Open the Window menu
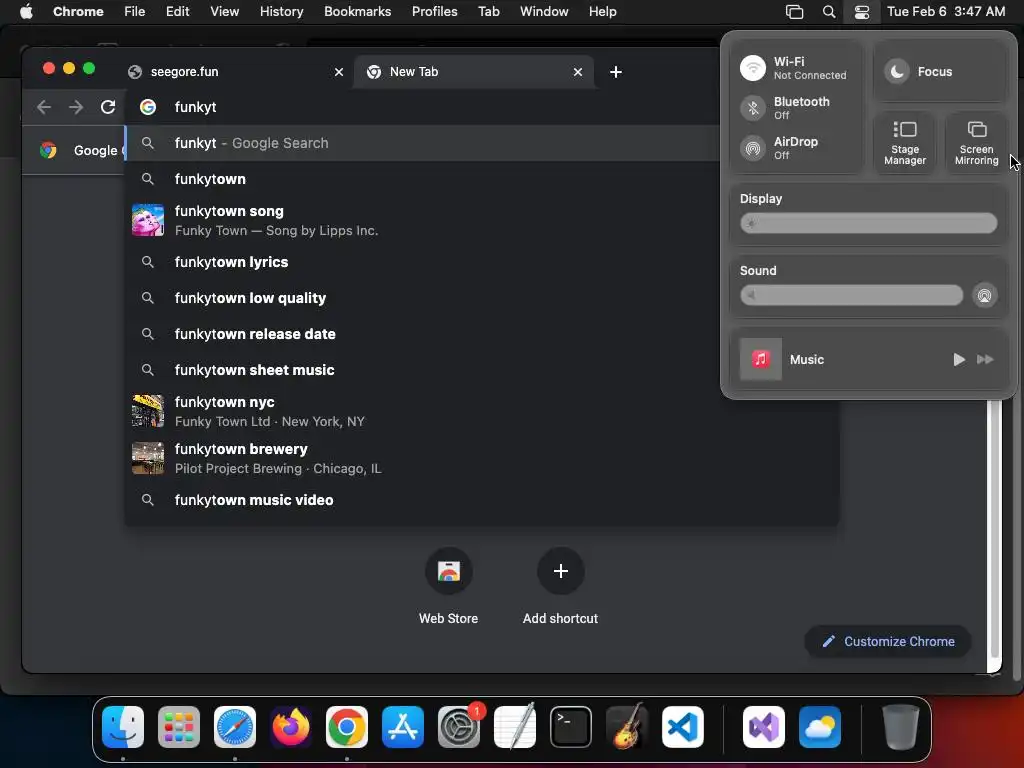1024x768 pixels. coord(544,12)
